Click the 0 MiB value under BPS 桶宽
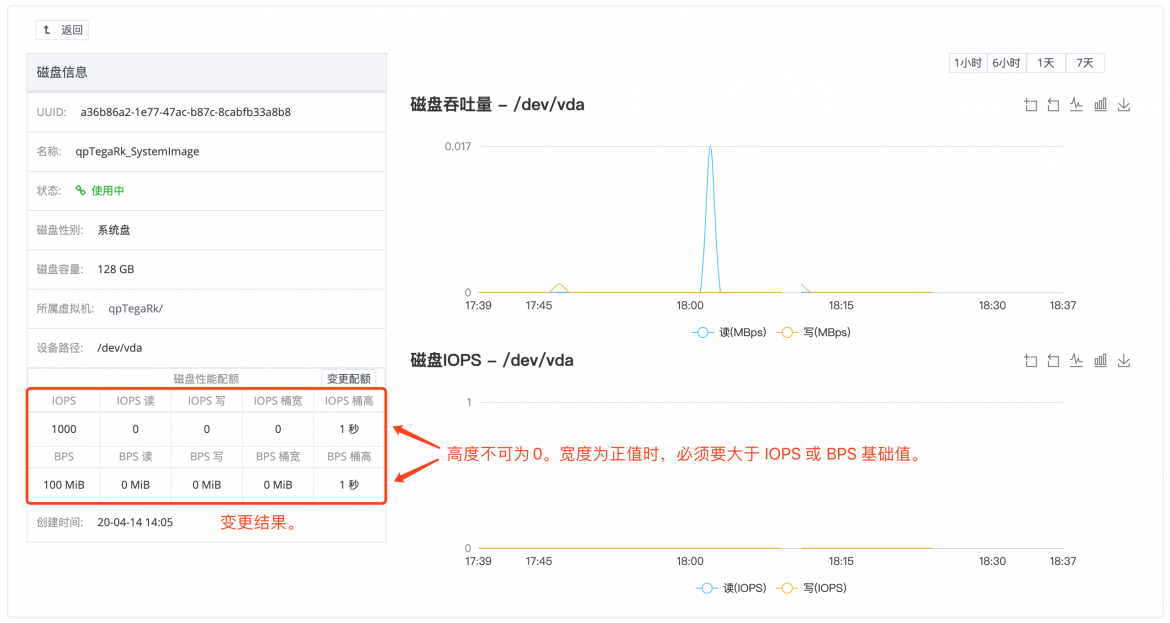This screenshot has height=623, width=1170. click(278, 485)
